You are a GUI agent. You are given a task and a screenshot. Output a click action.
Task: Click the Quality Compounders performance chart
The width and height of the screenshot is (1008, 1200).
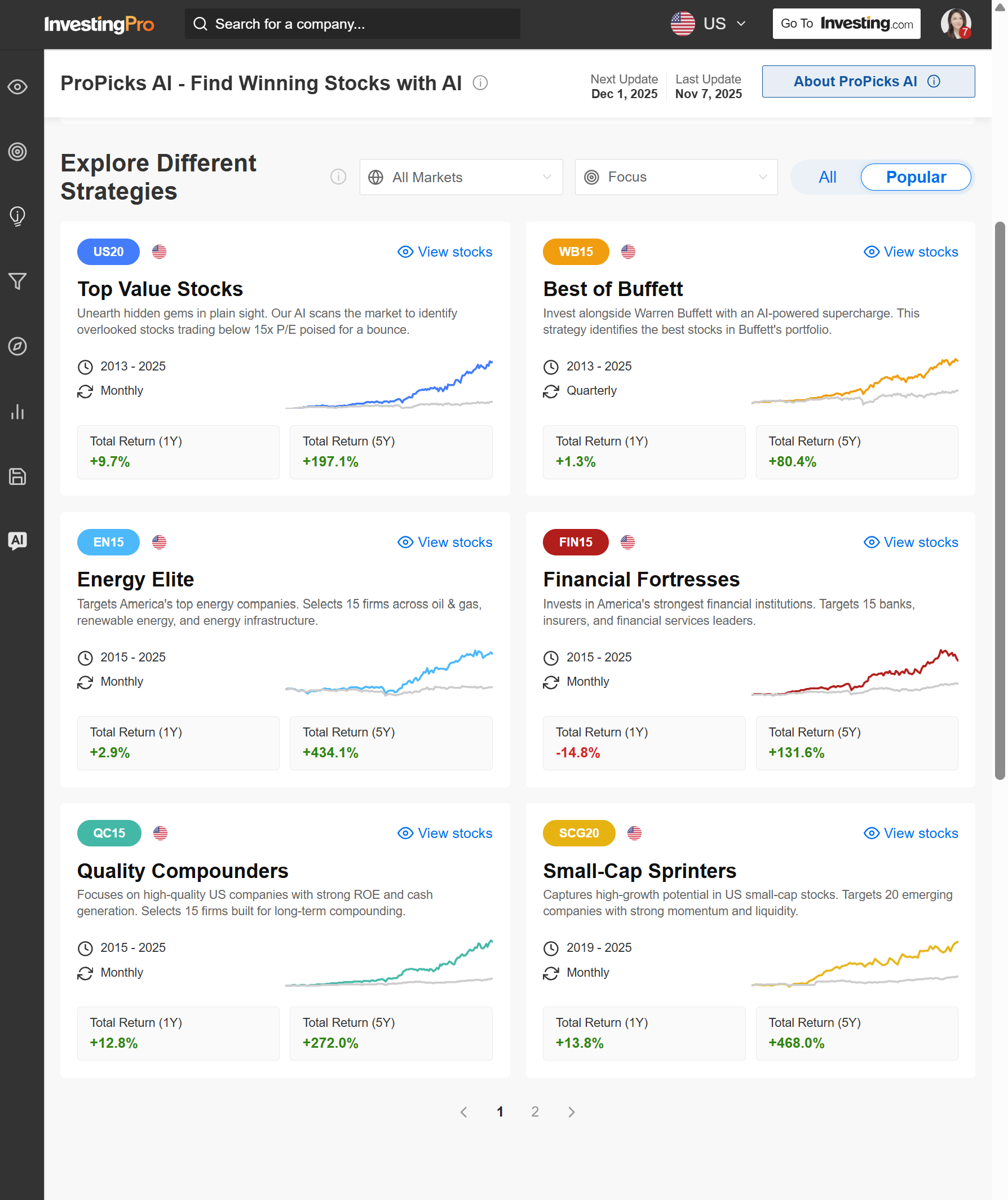(389, 963)
